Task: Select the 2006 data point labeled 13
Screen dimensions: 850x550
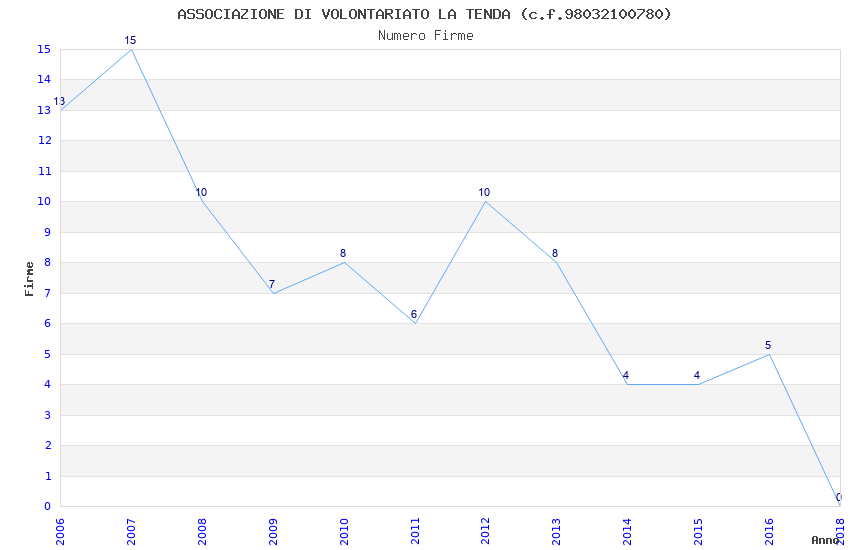Action: click(x=61, y=110)
